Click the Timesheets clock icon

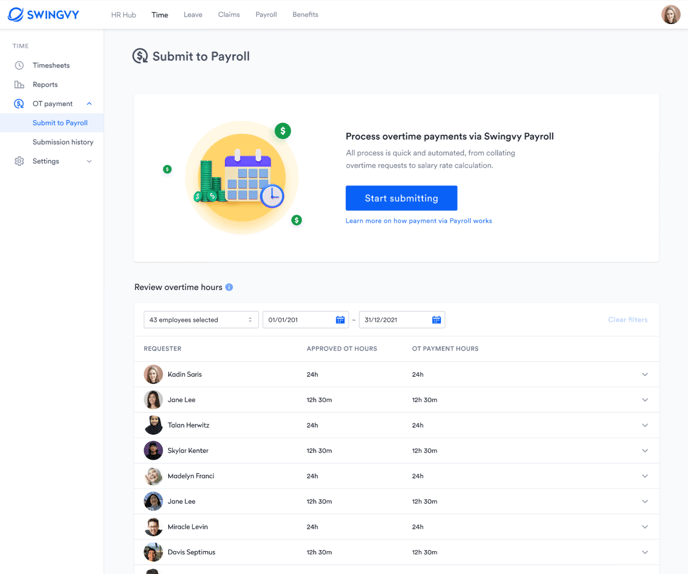coord(19,65)
